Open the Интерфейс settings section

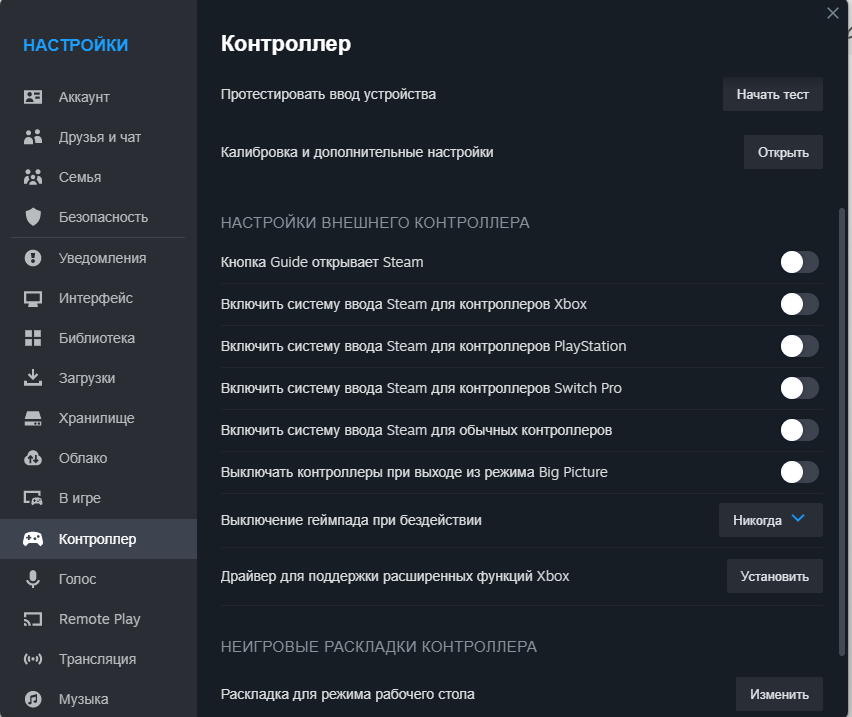(95, 298)
